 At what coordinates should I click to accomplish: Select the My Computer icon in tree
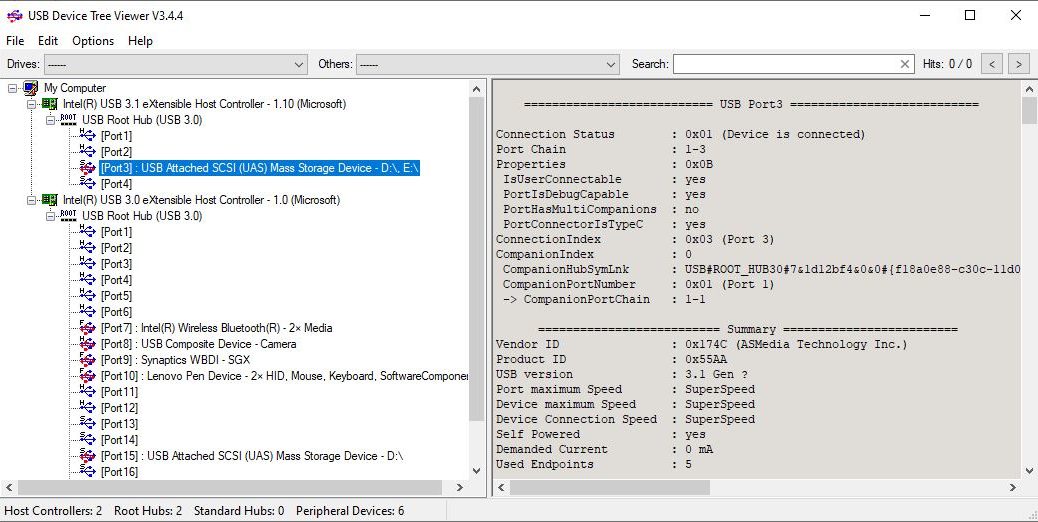pos(30,88)
